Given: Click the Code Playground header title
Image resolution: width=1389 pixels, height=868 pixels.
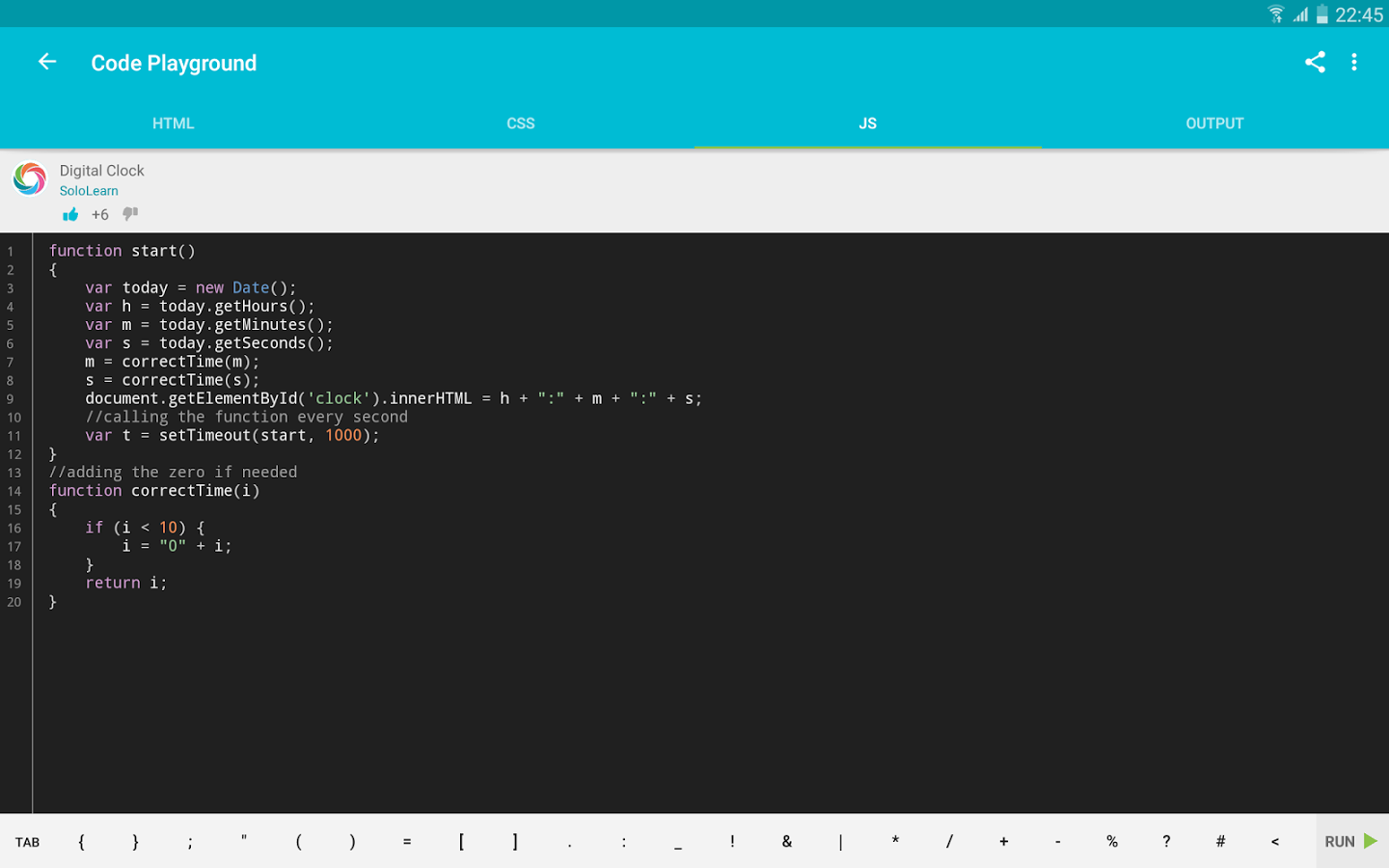Looking at the screenshot, I should [174, 64].
